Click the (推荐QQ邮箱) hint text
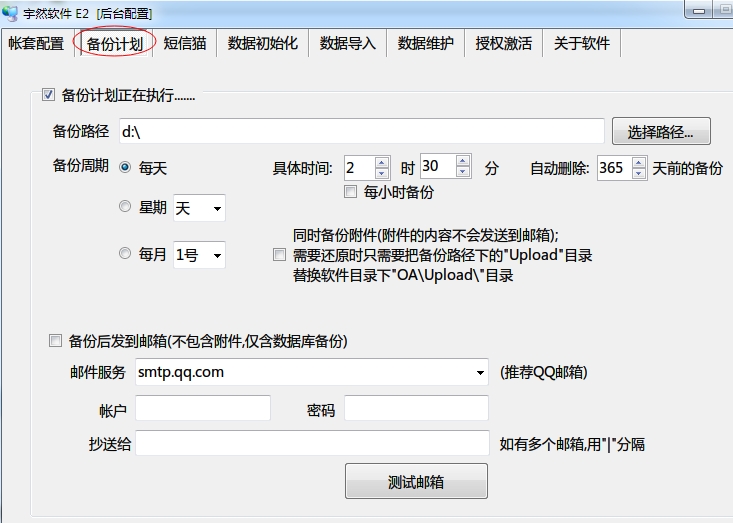 [544, 373]
